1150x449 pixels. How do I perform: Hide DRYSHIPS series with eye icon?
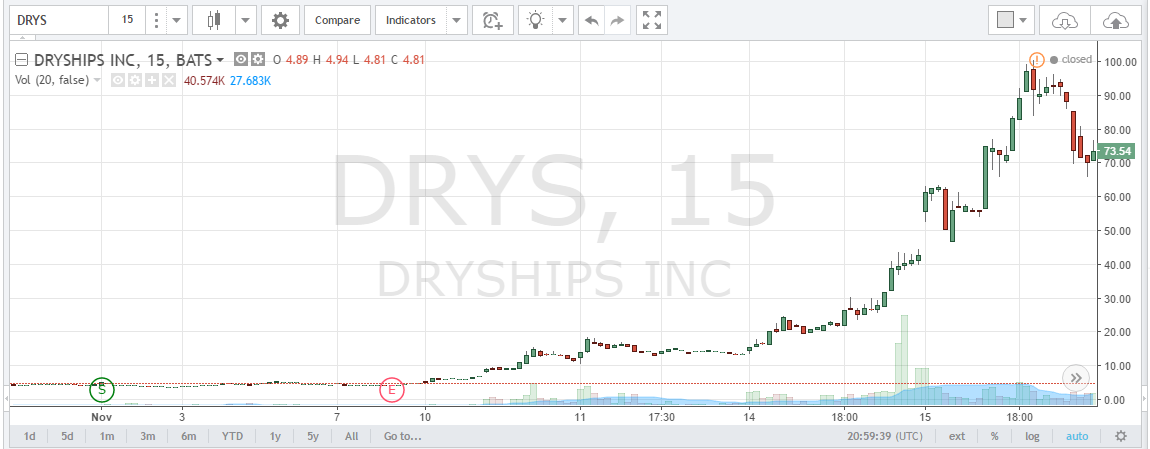[x=241, y=60]
